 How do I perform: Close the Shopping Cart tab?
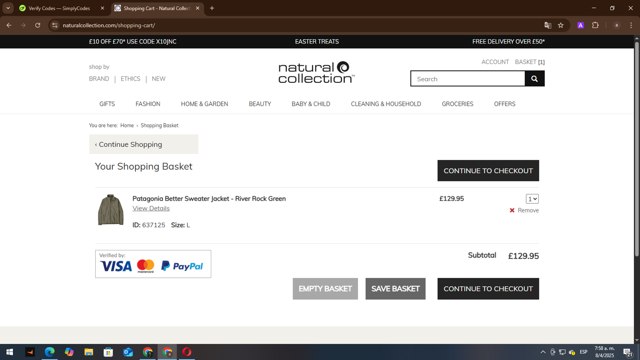(198, 8)
